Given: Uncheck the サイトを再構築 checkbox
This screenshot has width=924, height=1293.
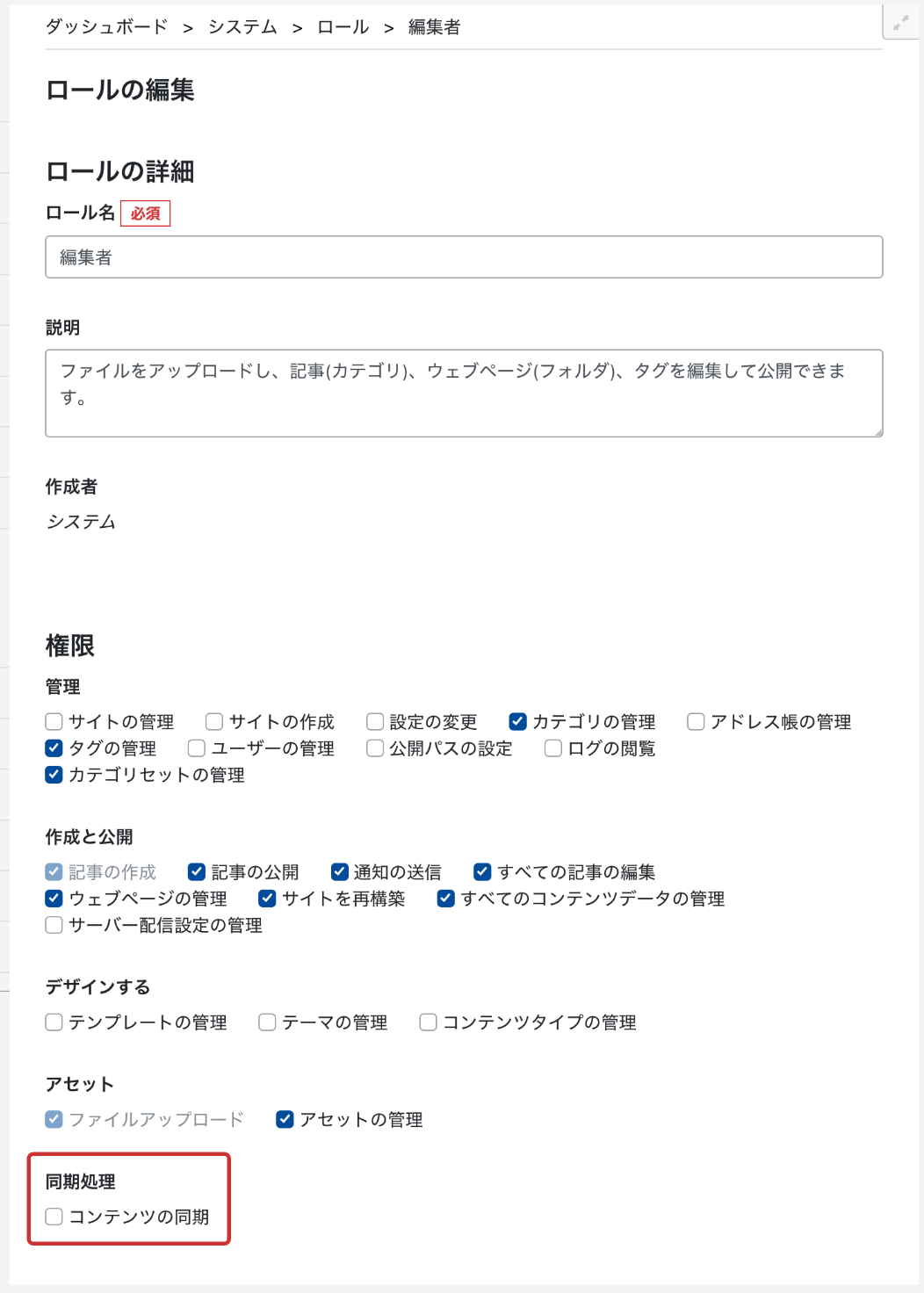Looking at the screenshot, I should tap(268, 899).
